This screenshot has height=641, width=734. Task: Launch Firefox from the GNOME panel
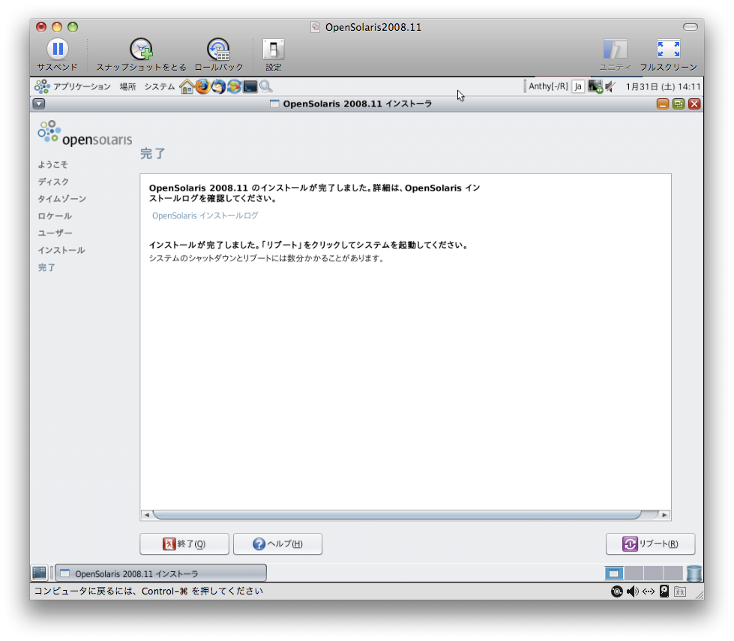tap(202, 87)
